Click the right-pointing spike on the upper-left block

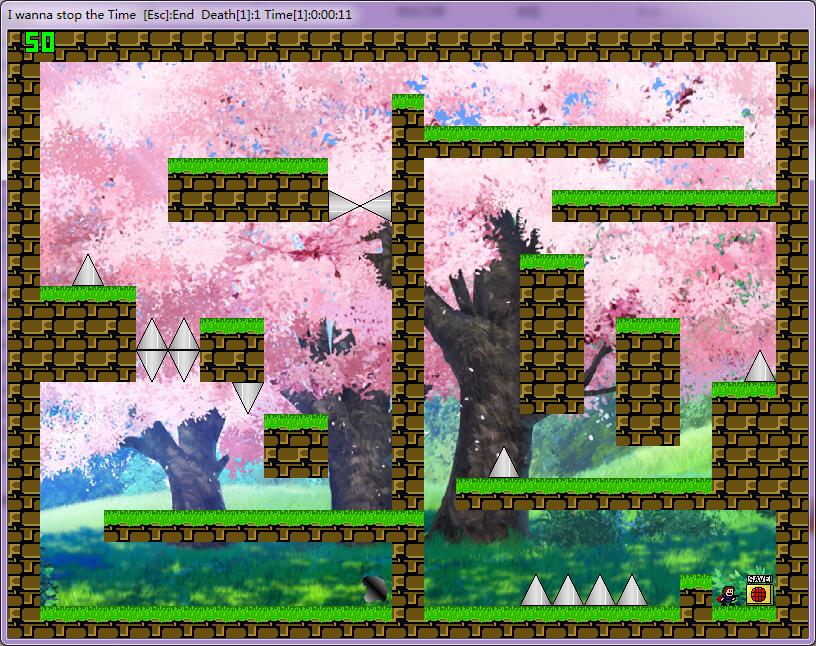click(344, 206)
